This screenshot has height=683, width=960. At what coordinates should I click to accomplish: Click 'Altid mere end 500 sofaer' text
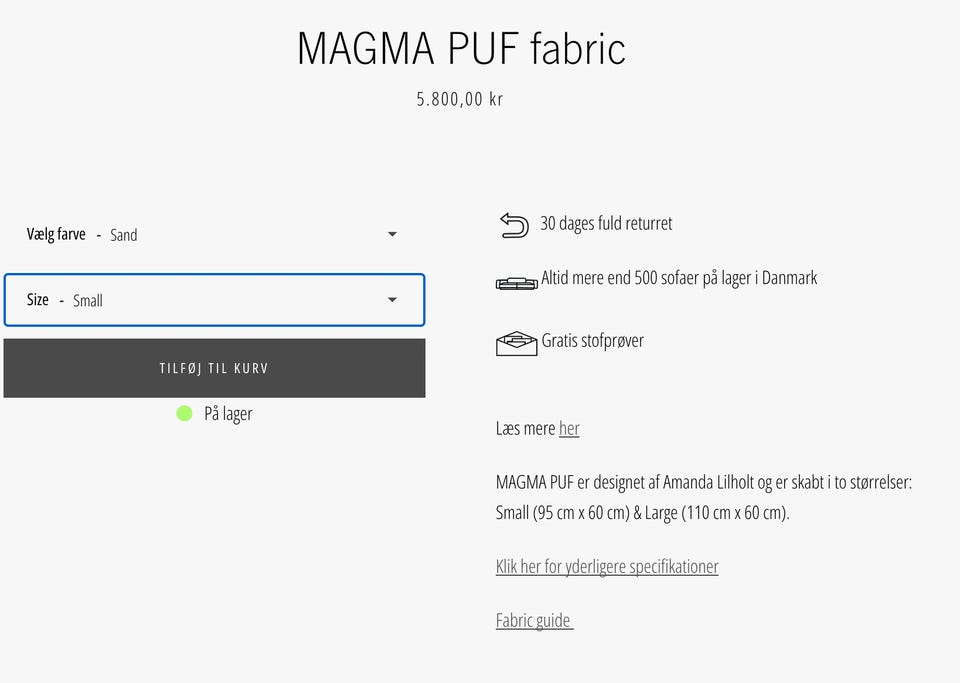[x=679, y=278]
